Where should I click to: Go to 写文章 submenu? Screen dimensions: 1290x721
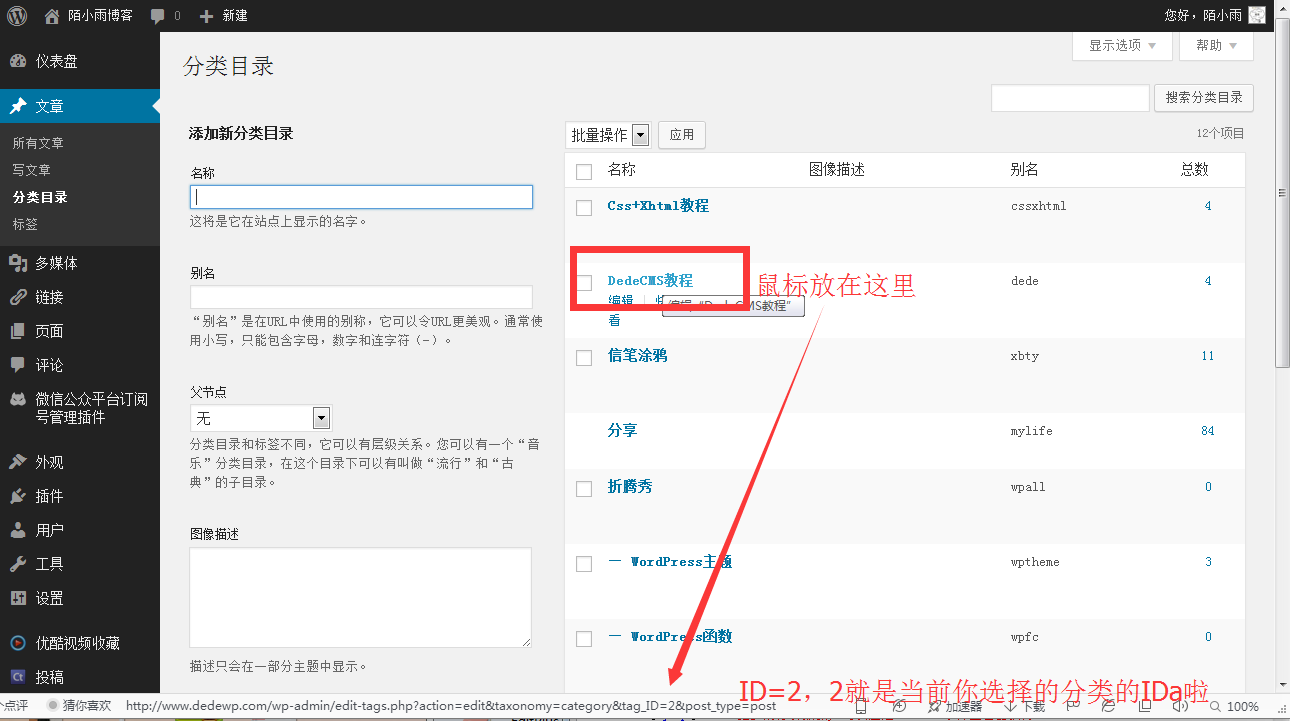31,170
